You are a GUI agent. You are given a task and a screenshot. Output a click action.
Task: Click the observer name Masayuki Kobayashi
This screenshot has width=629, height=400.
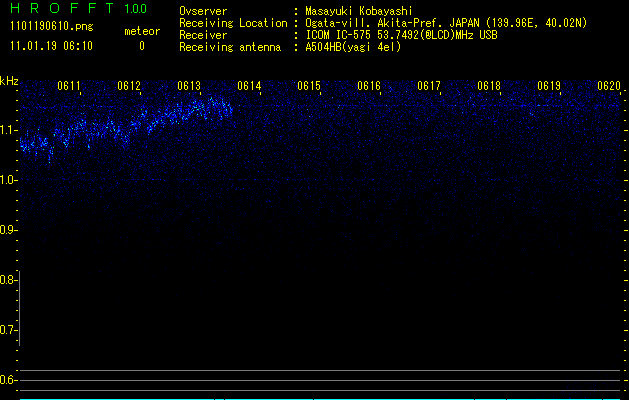(359, 11)
